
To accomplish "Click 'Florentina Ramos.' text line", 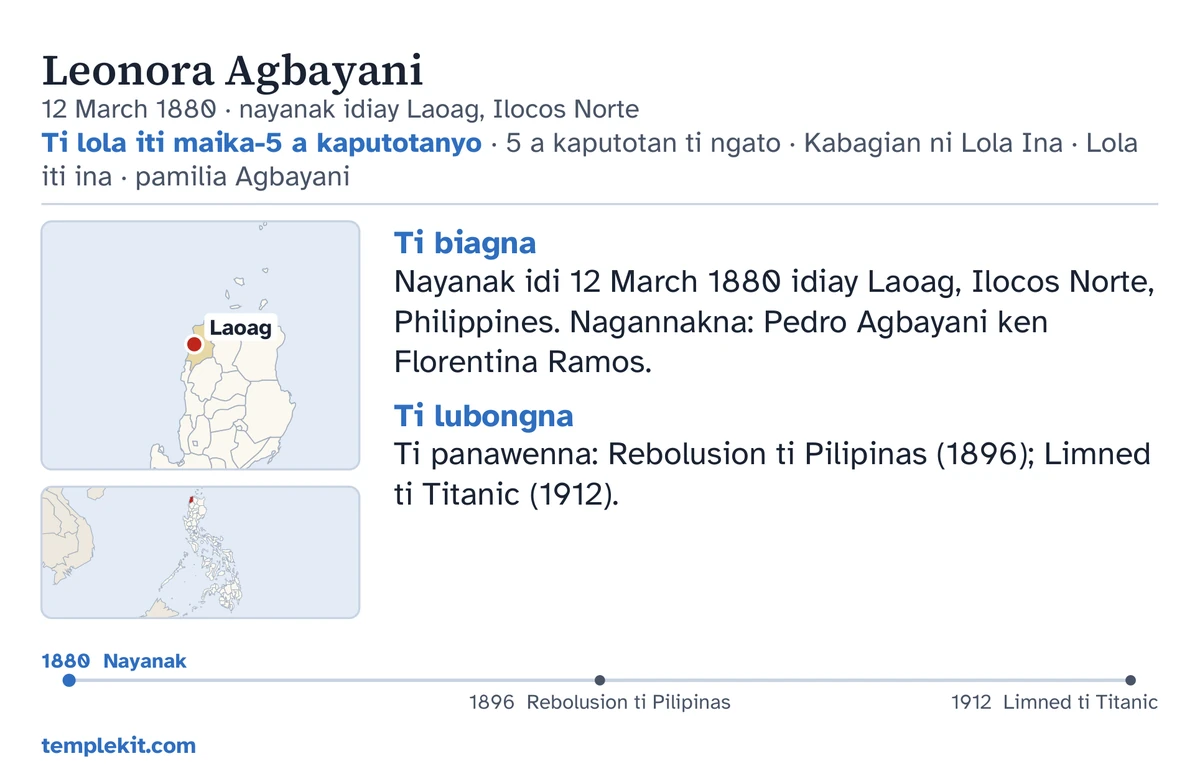I will 523,362.
